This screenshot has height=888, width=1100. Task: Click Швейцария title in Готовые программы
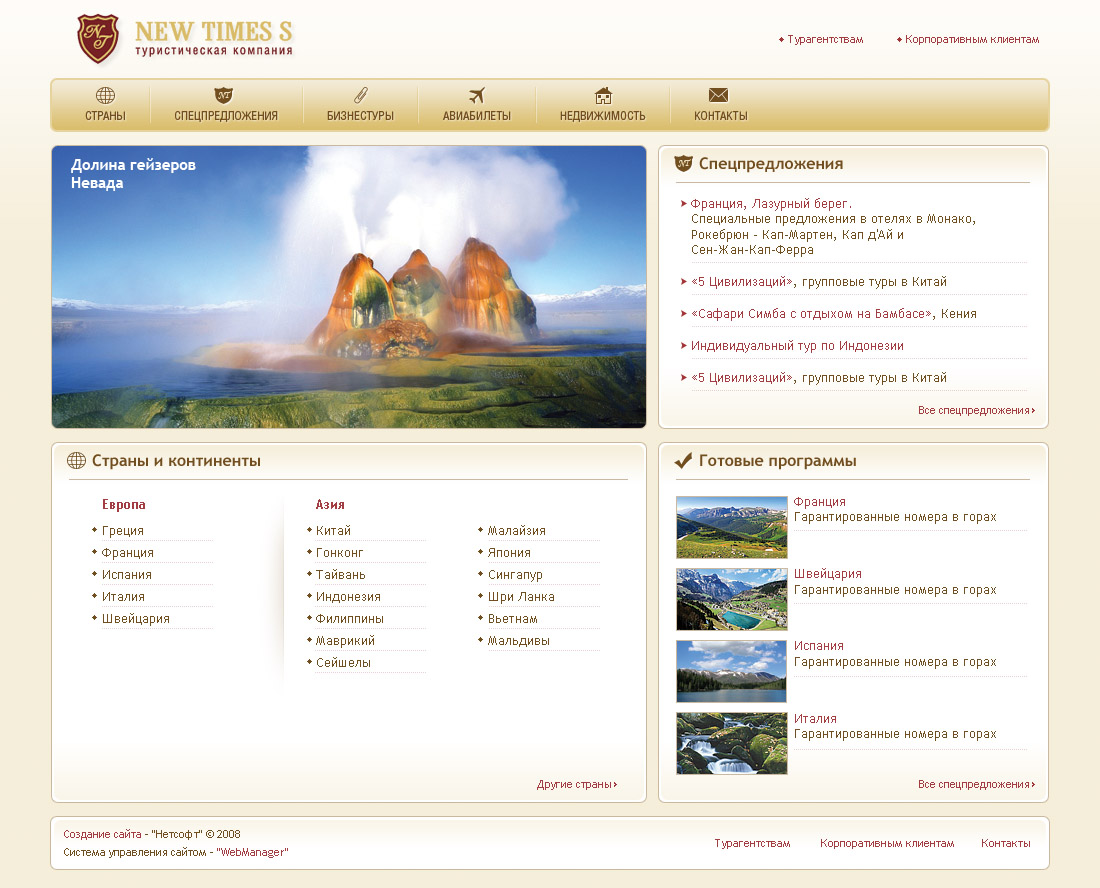828,574
